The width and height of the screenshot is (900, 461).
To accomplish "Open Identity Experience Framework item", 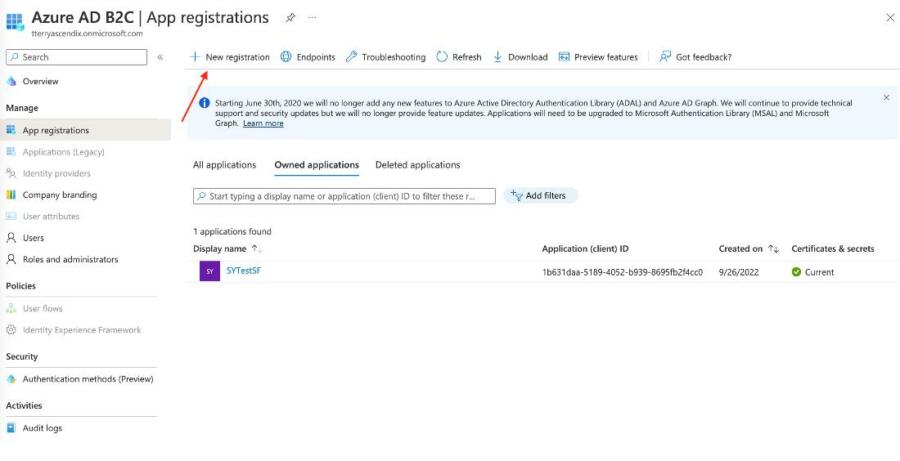I will click(x=82, y=330).
